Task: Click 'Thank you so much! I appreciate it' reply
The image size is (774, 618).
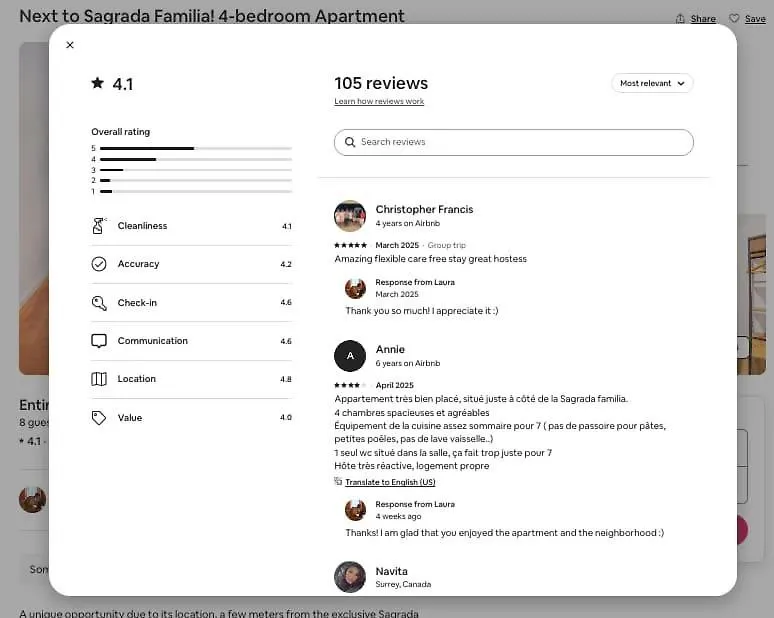Action: [422, 311]
